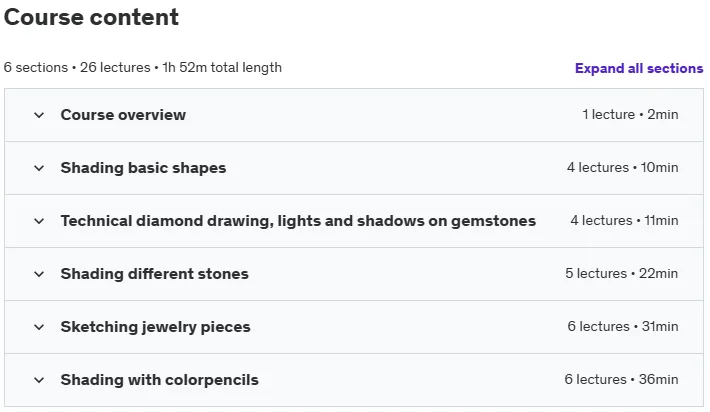Select Sketching jewelry pieces section heading
This screenshot has width=710, height=412.
coord(155,327)
